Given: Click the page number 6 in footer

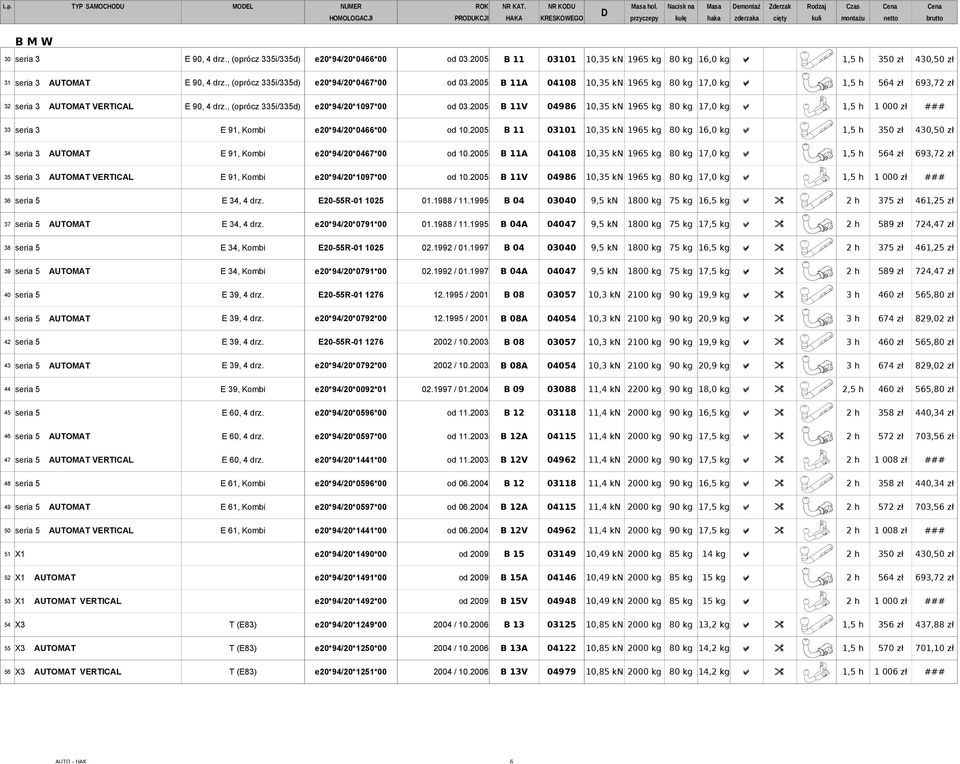Looking at the screenshot, I should [x=511, y=762].
